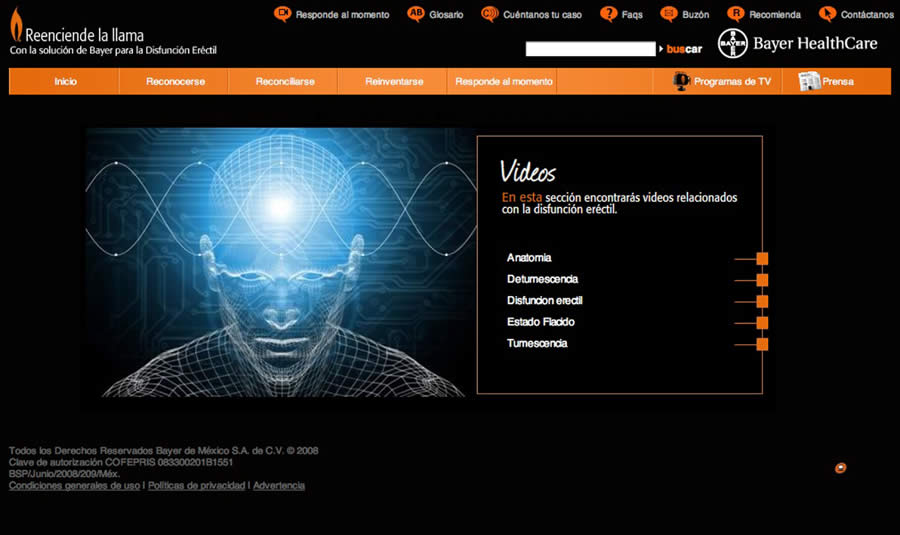Screen dimensions: 900x535
Task: Select the Reconocerse menu item
Action: point(175,82)
